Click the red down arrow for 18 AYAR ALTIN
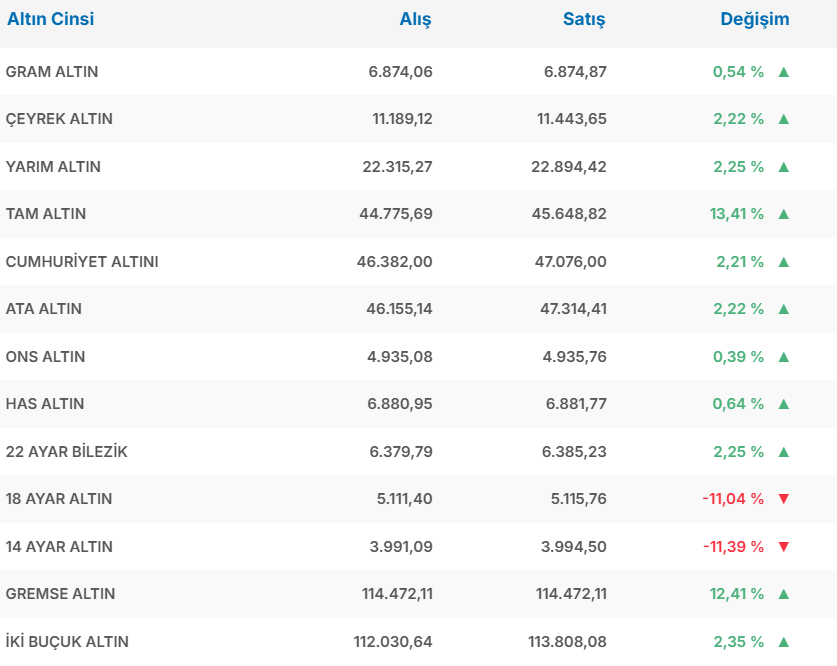 783,499
